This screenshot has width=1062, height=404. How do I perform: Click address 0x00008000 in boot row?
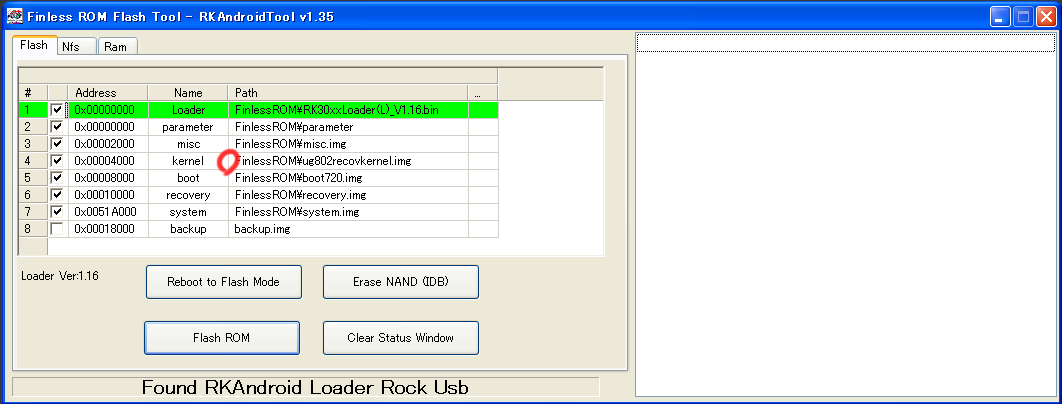(108, 178)
